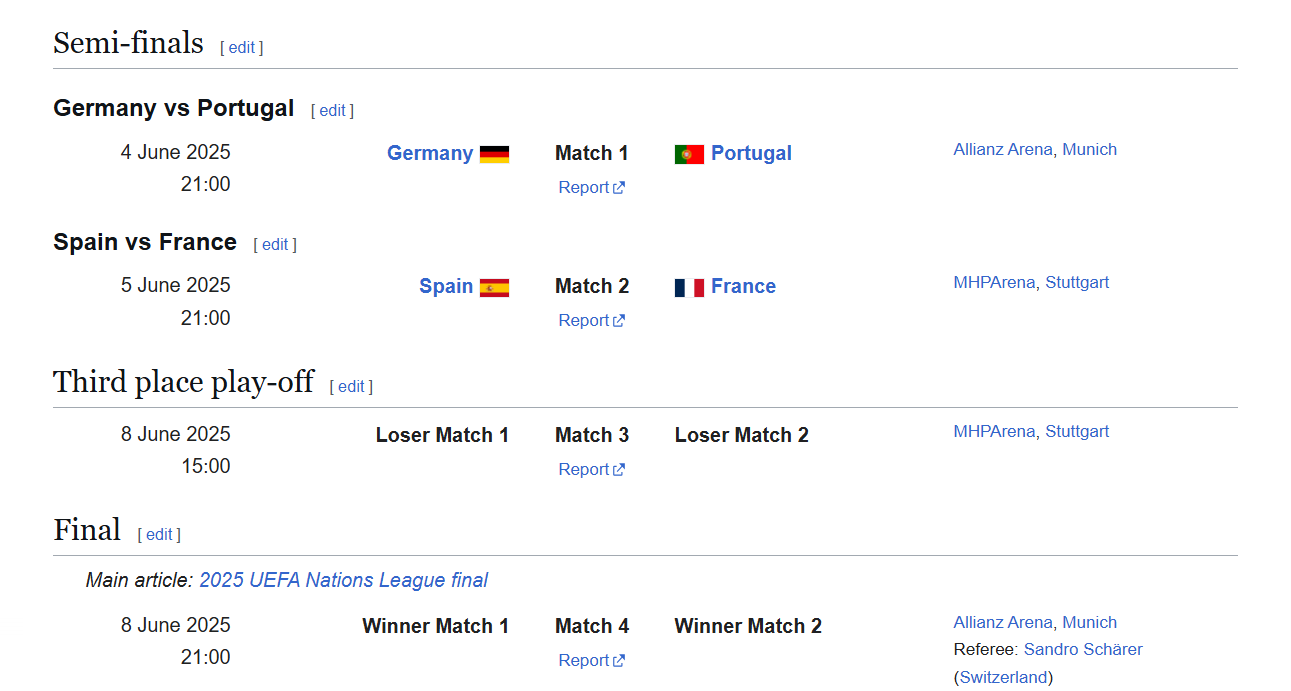Open the 2025 UEFA Nations League final article

click(x=344, y=580)
